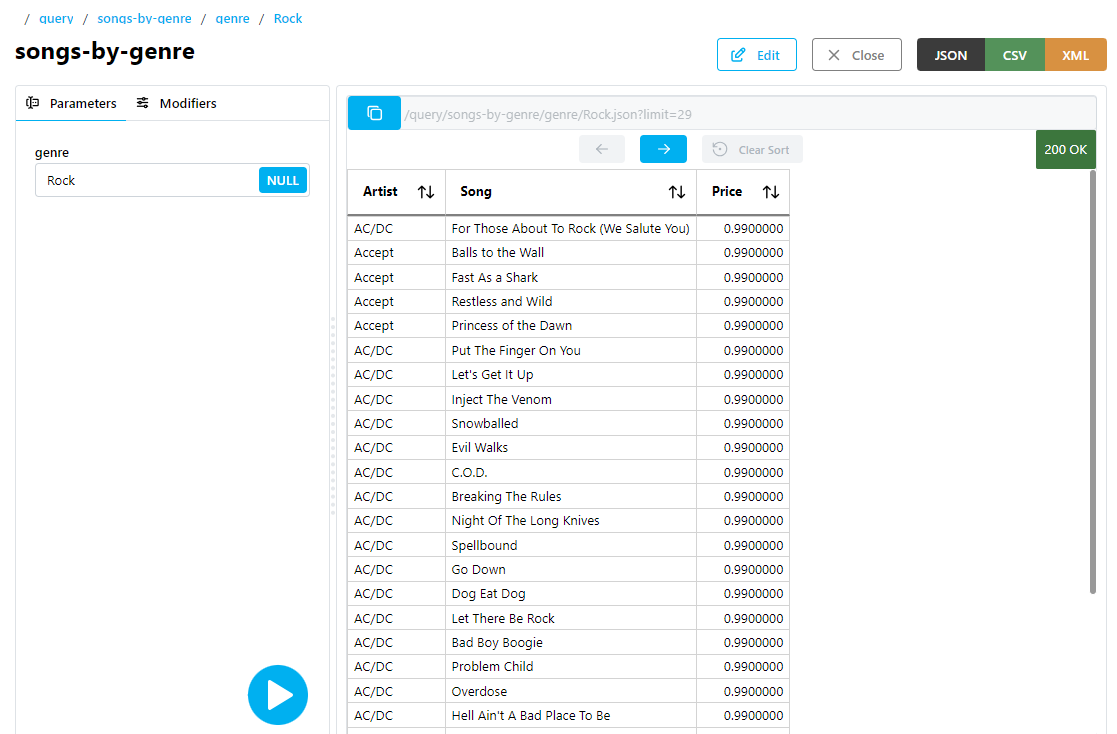
Task: Sort the table by Song column arrows
Action: (x=677, y=192)
